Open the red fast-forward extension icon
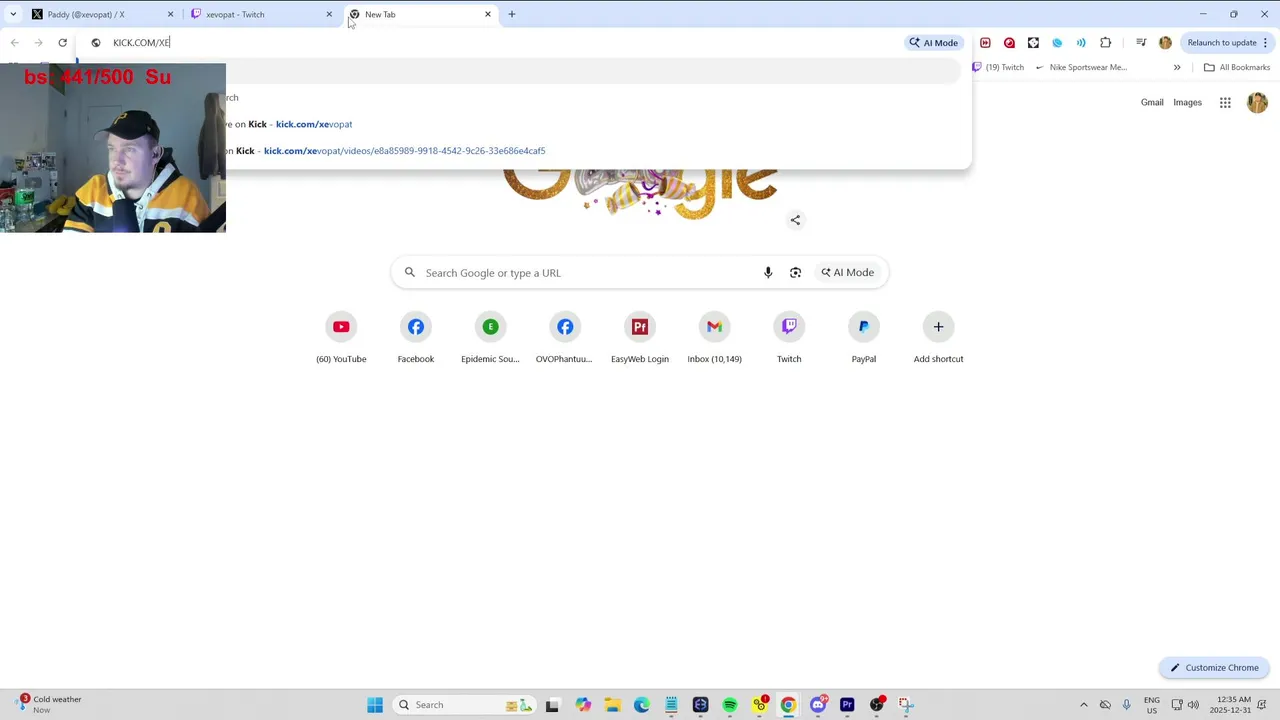Viewport: 1280px width, 720px height. tap(985, 42)
